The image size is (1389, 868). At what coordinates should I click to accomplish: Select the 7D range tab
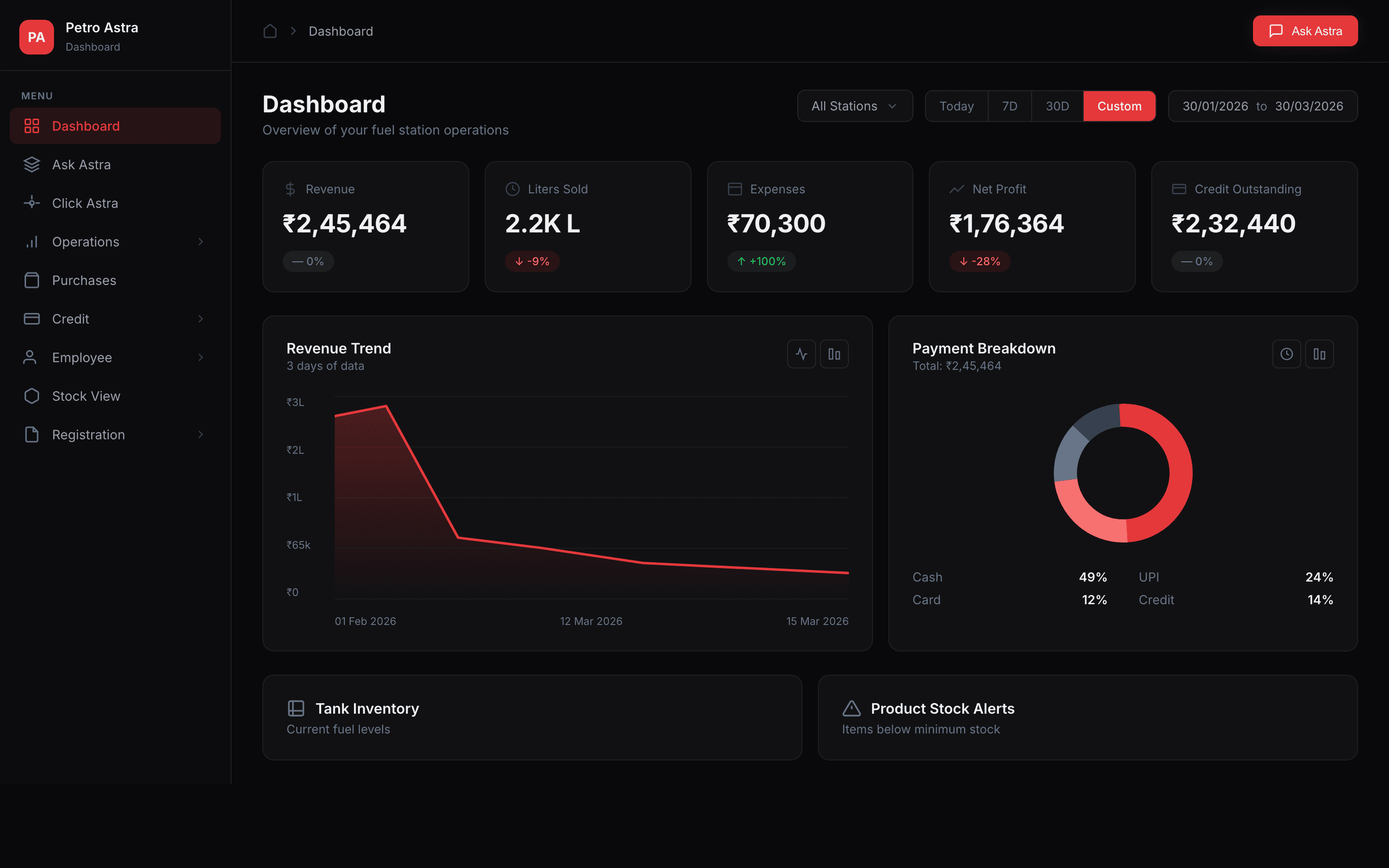[x=1009, y=106]
